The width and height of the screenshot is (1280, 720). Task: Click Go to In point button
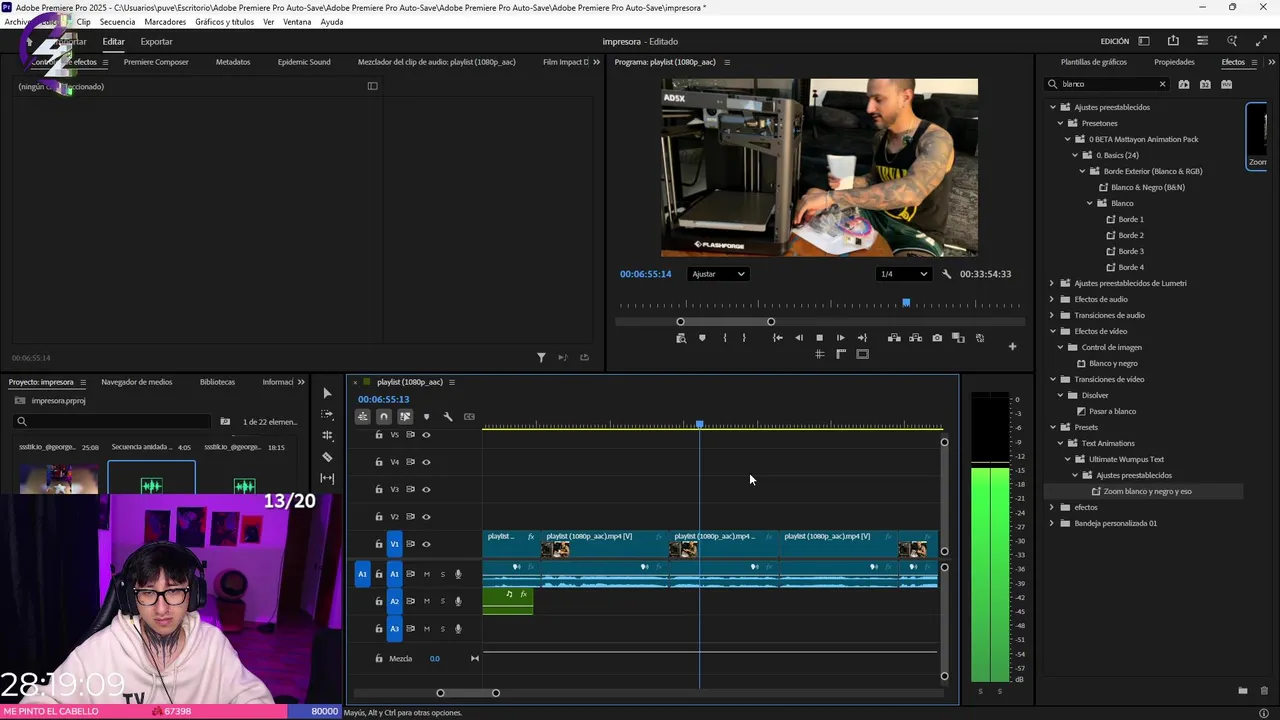coord(777,338)
